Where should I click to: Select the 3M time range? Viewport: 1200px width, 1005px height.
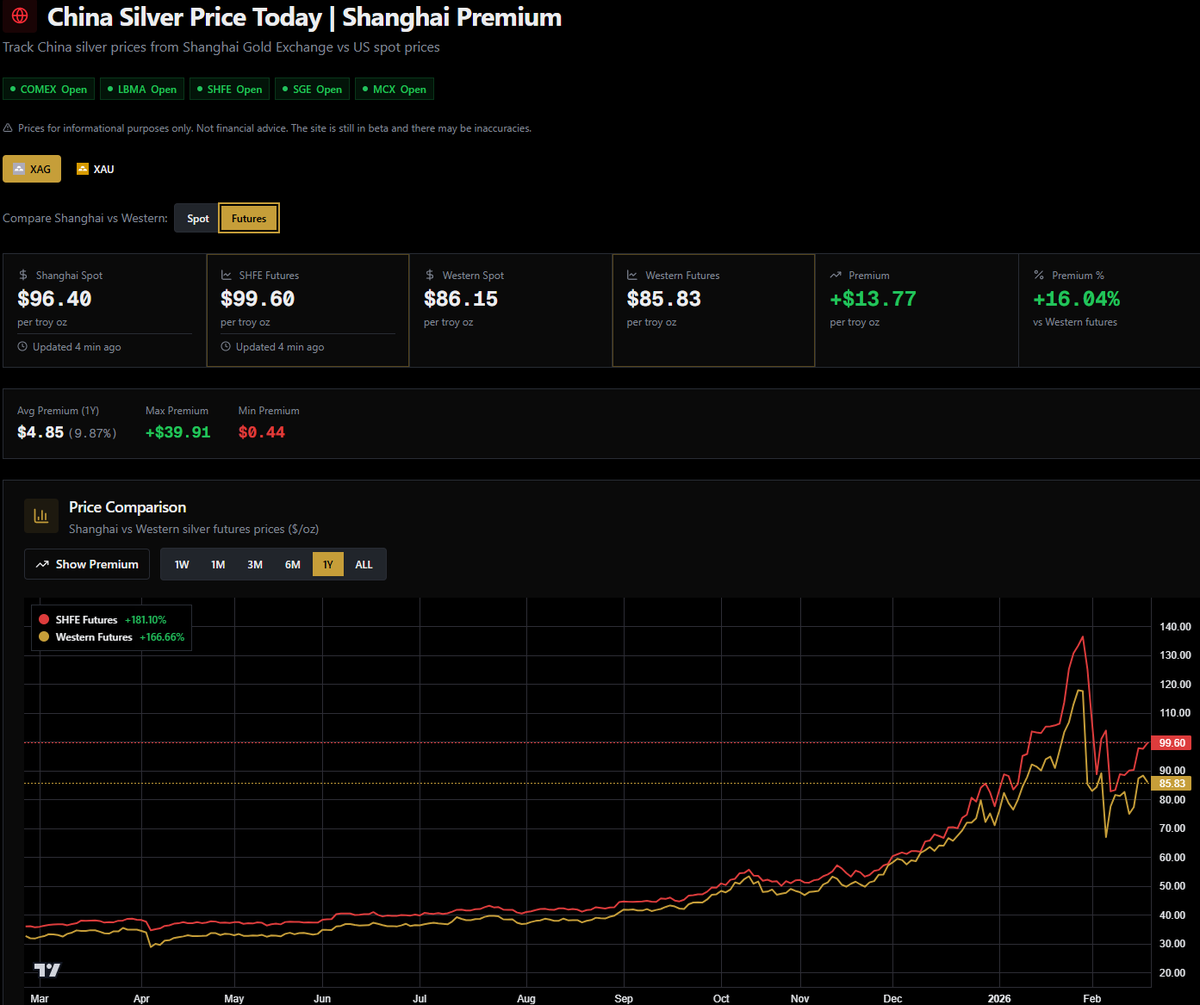click(255, 564)
